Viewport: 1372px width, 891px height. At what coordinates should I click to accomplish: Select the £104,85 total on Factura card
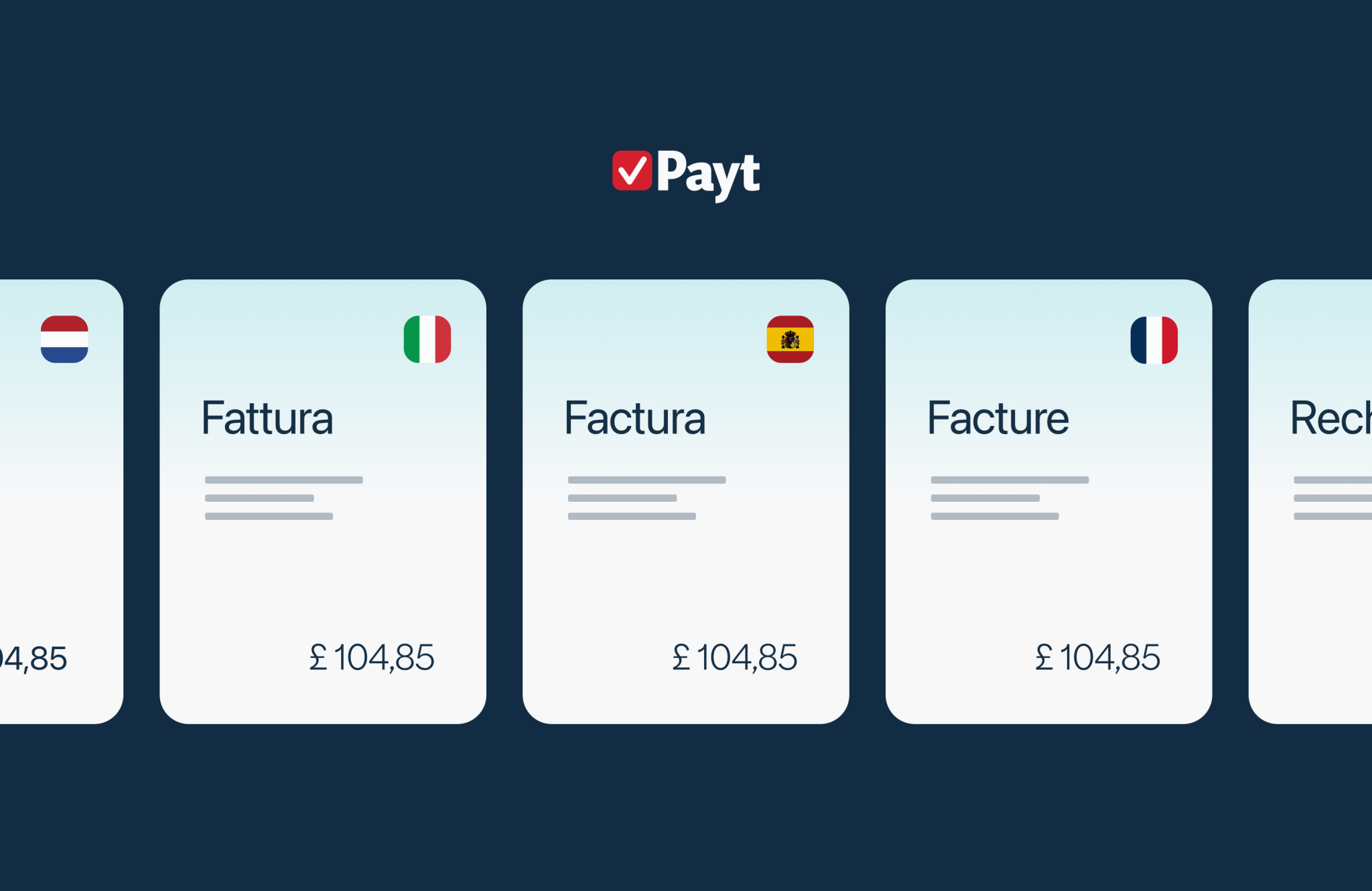tap(735, 657)
